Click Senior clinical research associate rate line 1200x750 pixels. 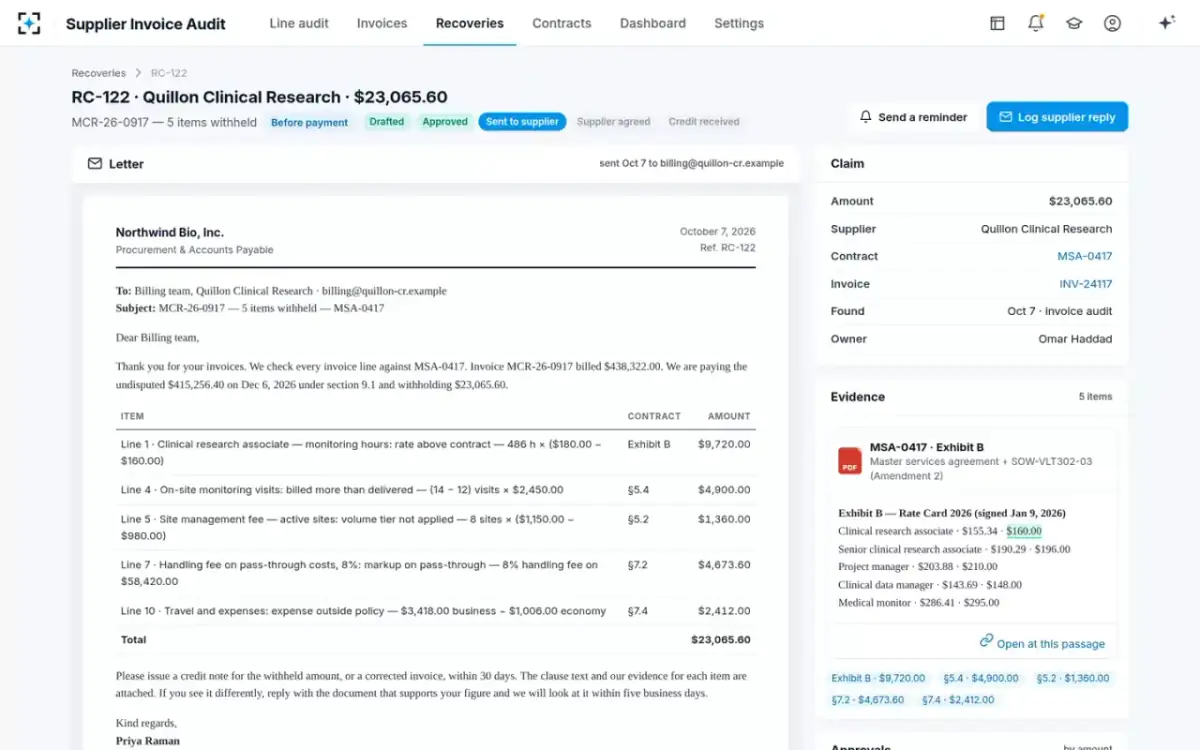pos(954,549)
